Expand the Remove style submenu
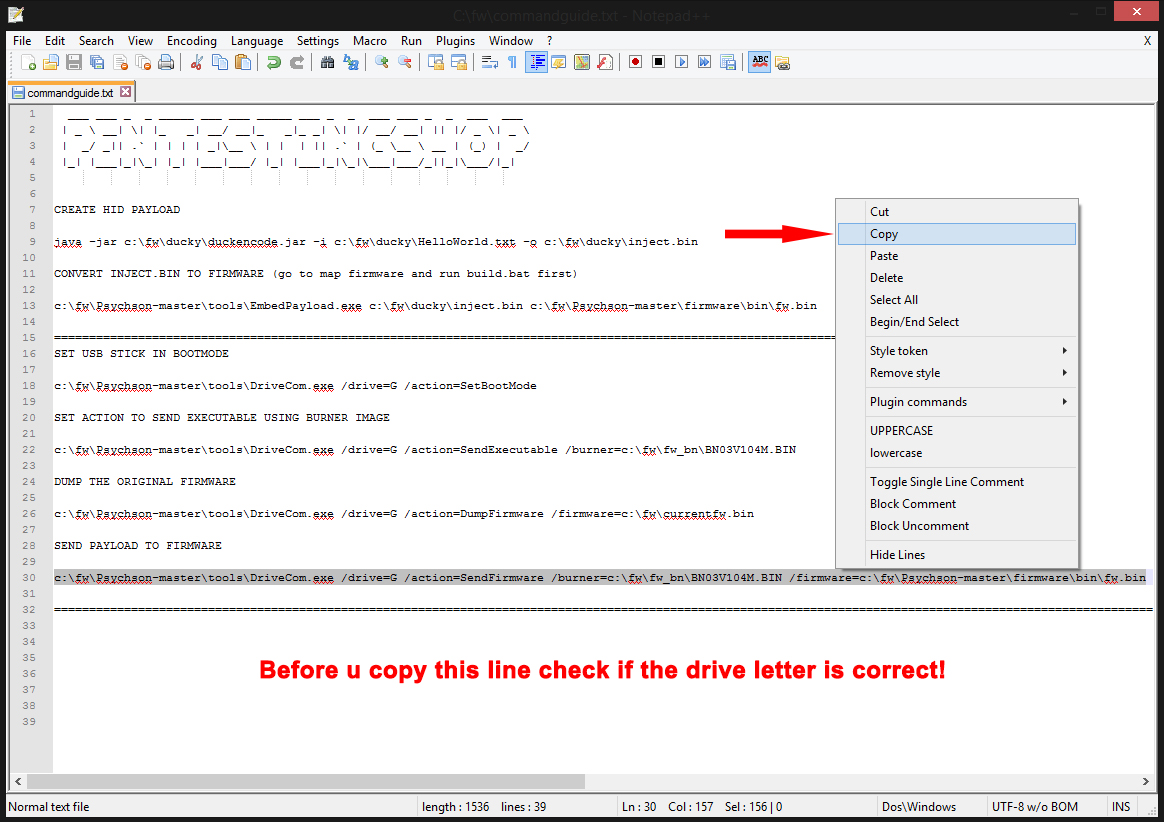This screenshot has height=822, width=1164. pos(957,373)
